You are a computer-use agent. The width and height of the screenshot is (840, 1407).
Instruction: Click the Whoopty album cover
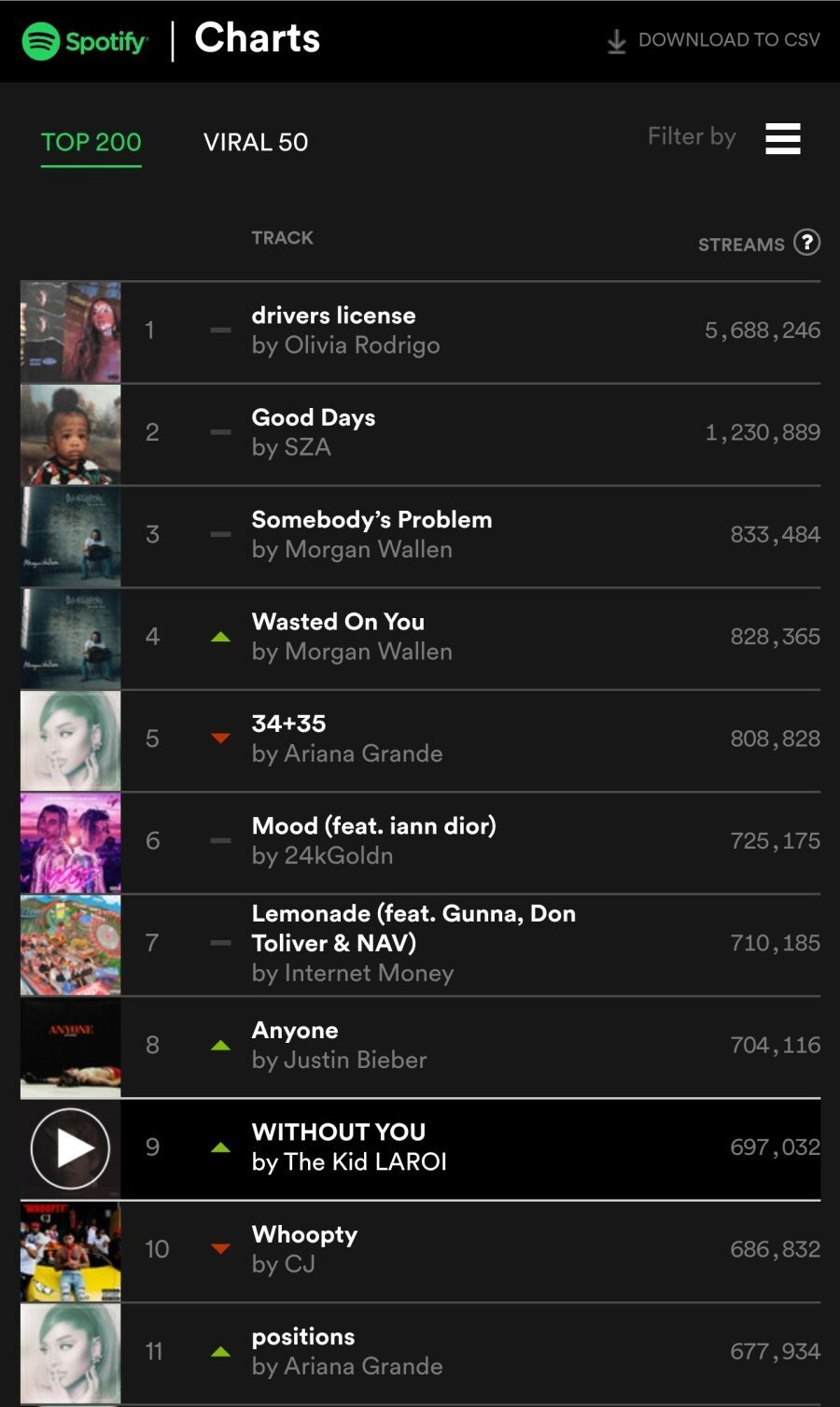coord(71,1250)
